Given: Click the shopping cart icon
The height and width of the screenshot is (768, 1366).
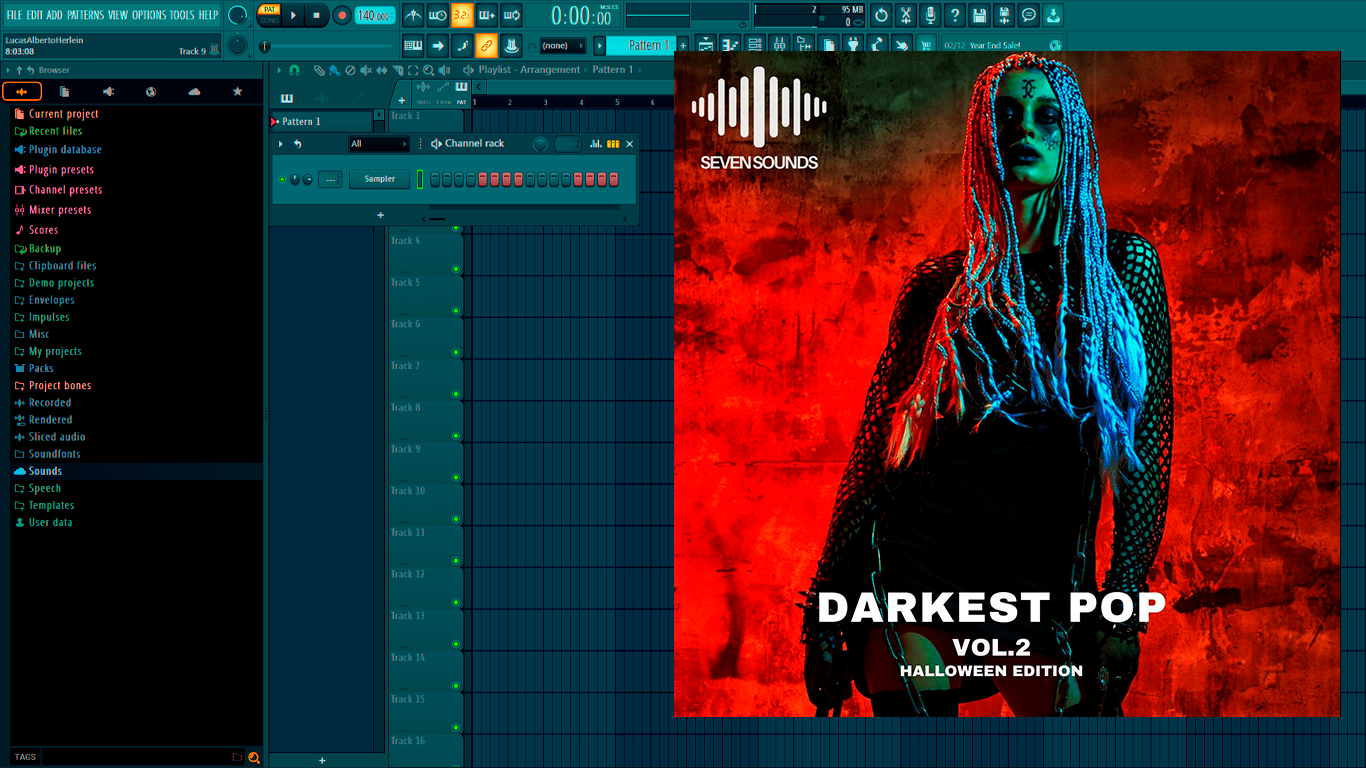Looking at the screenshot, I should (x=926, y=45).
